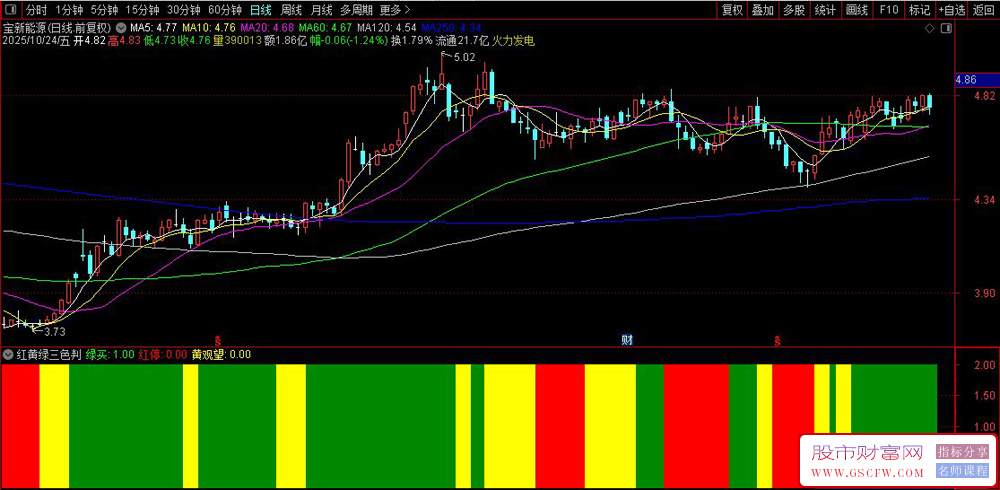Activate the 画线 drawing tool

[x=857, y=10]
